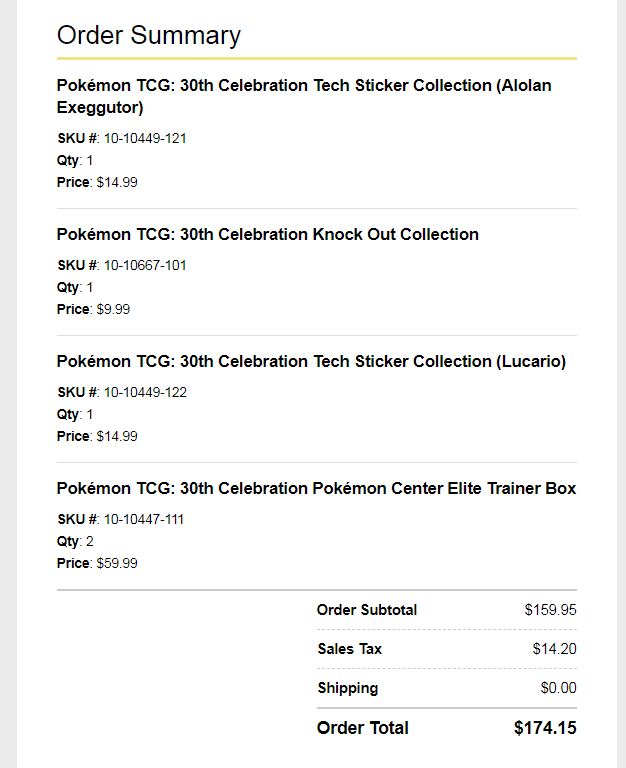
Task: Click the Lucario item's $14.99 price
Action: tap(117, 436)
